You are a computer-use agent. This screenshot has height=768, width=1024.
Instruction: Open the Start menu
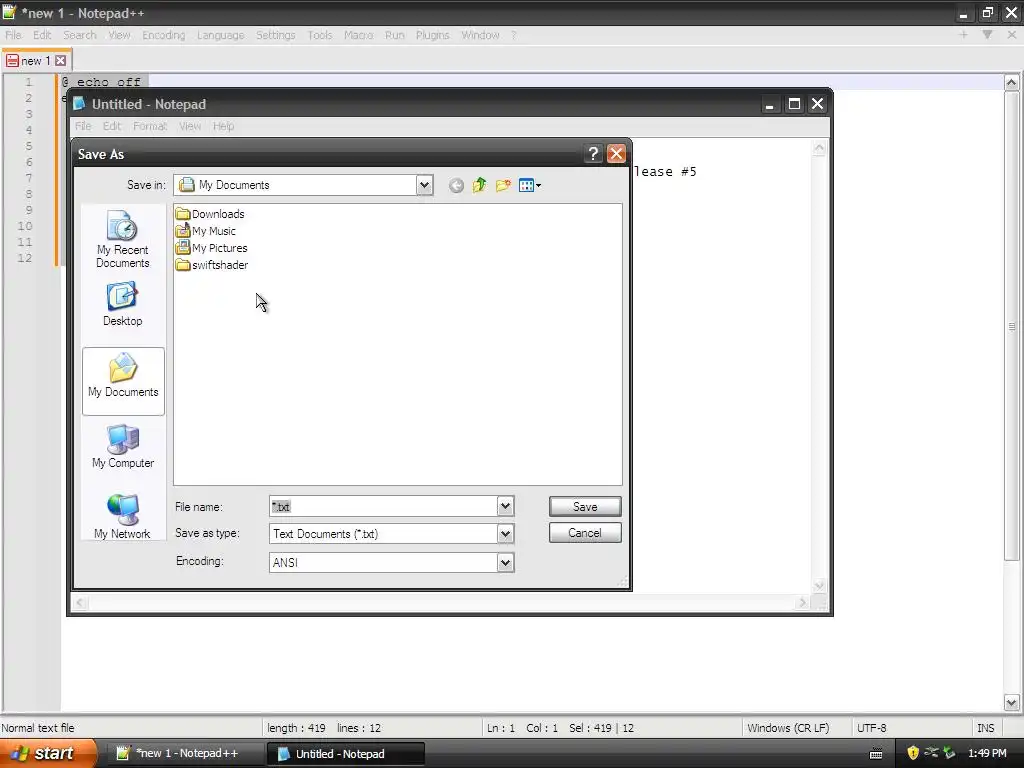point(47,753)
